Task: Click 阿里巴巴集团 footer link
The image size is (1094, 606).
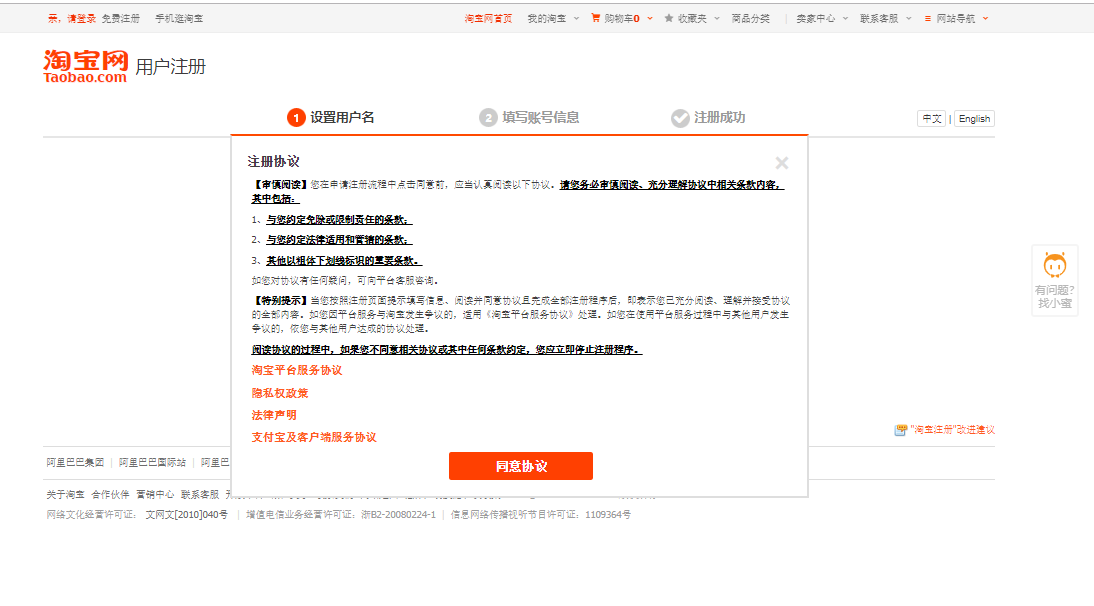Action: click(75, 462)
